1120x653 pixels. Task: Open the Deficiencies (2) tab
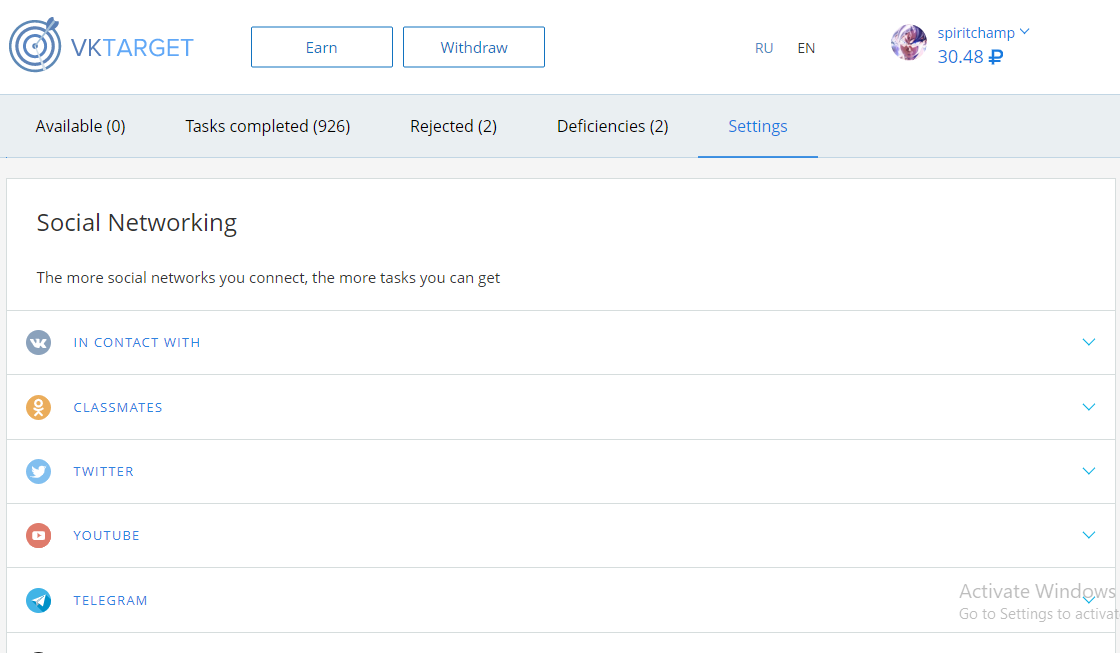tap(613, 126)
